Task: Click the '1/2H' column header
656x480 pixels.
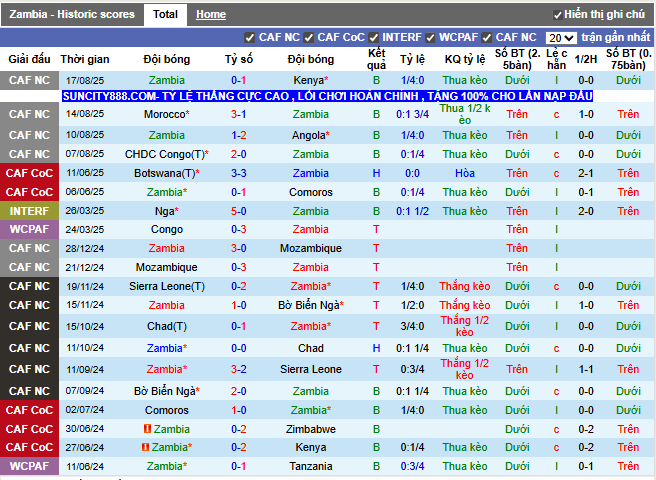Action: point(586,59)
